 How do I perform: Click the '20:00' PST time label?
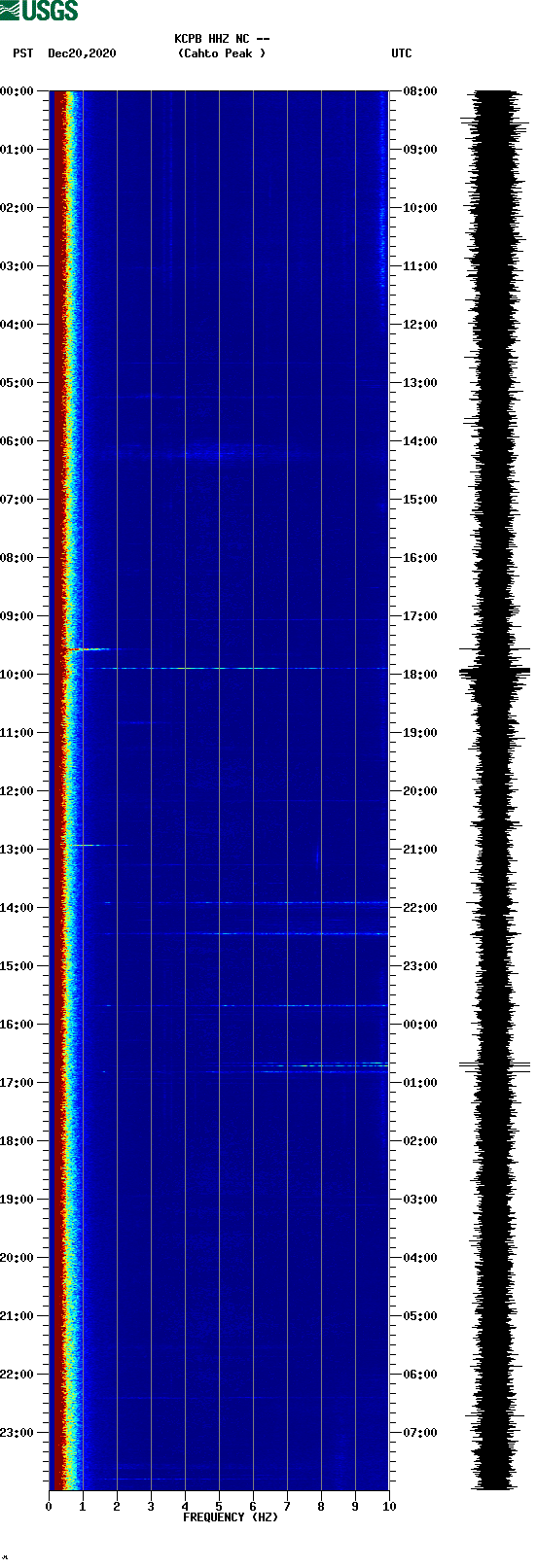(17, 1258)
